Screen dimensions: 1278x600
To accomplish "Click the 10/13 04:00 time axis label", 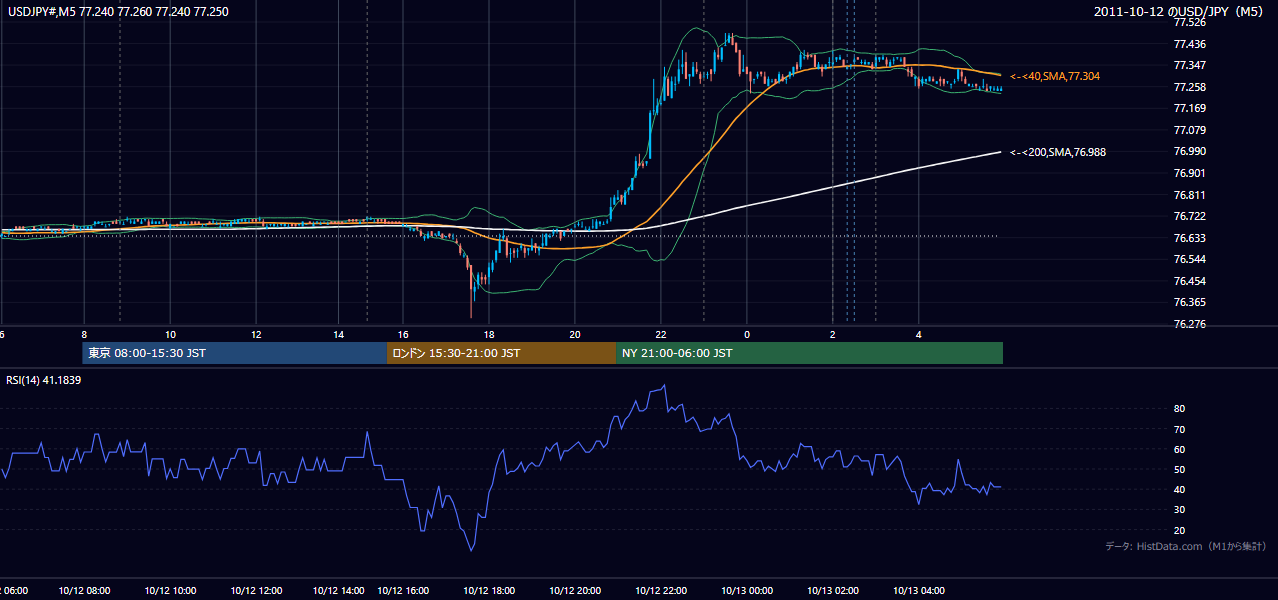I will (x=919, y=591).
